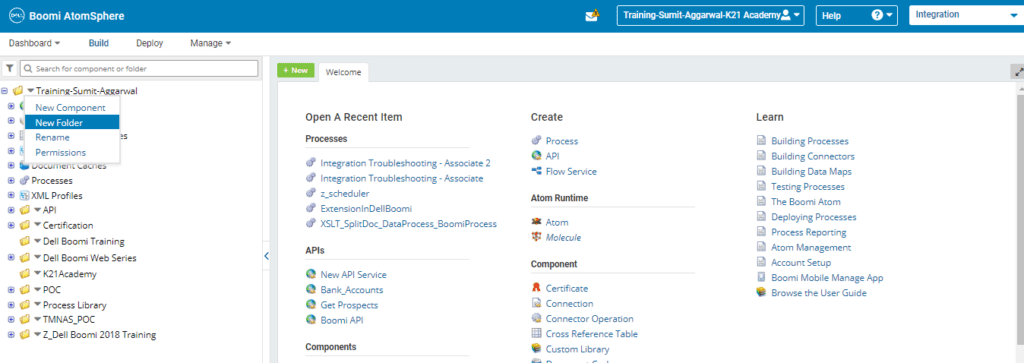Click the Processes tree gear icon
Screen dimensions: 1024x363
pyautogui.click(x=24, y=180)
